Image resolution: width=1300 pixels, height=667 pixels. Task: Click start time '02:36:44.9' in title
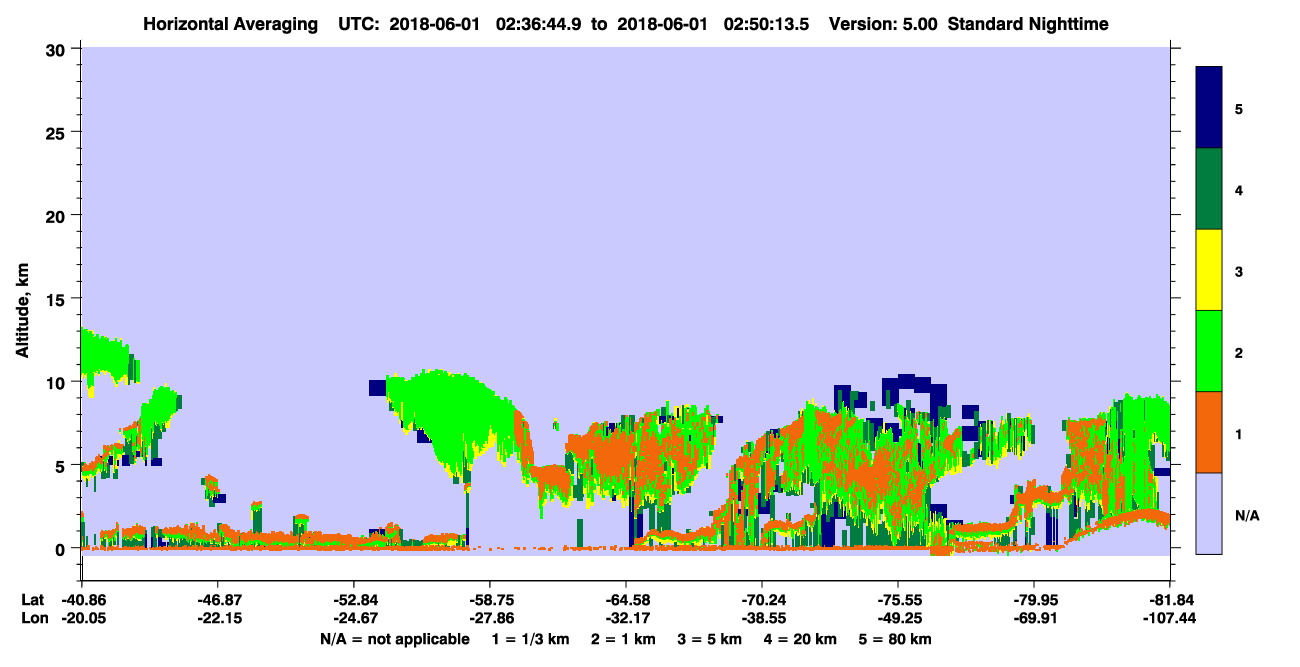click(x=539, y=24)
